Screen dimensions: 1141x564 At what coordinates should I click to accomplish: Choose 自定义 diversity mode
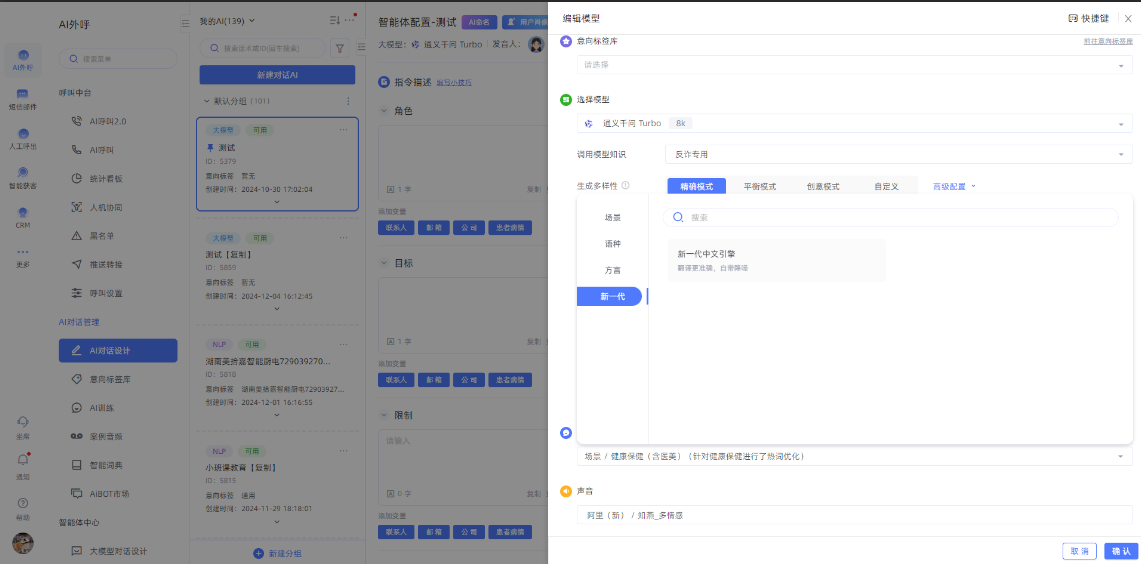(885, 186)
